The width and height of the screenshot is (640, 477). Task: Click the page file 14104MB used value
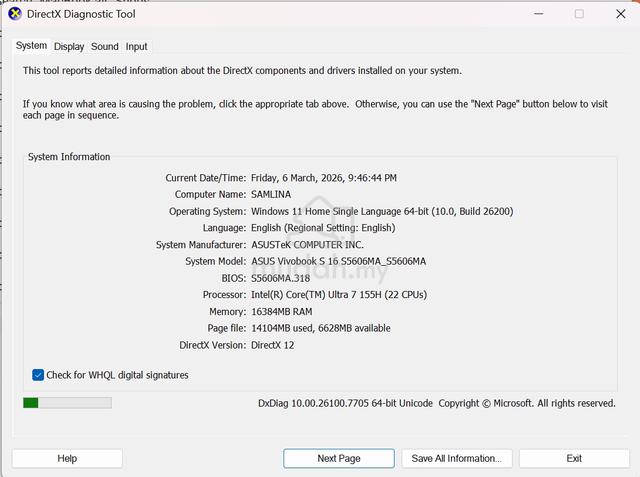click(x=320, y=328)
